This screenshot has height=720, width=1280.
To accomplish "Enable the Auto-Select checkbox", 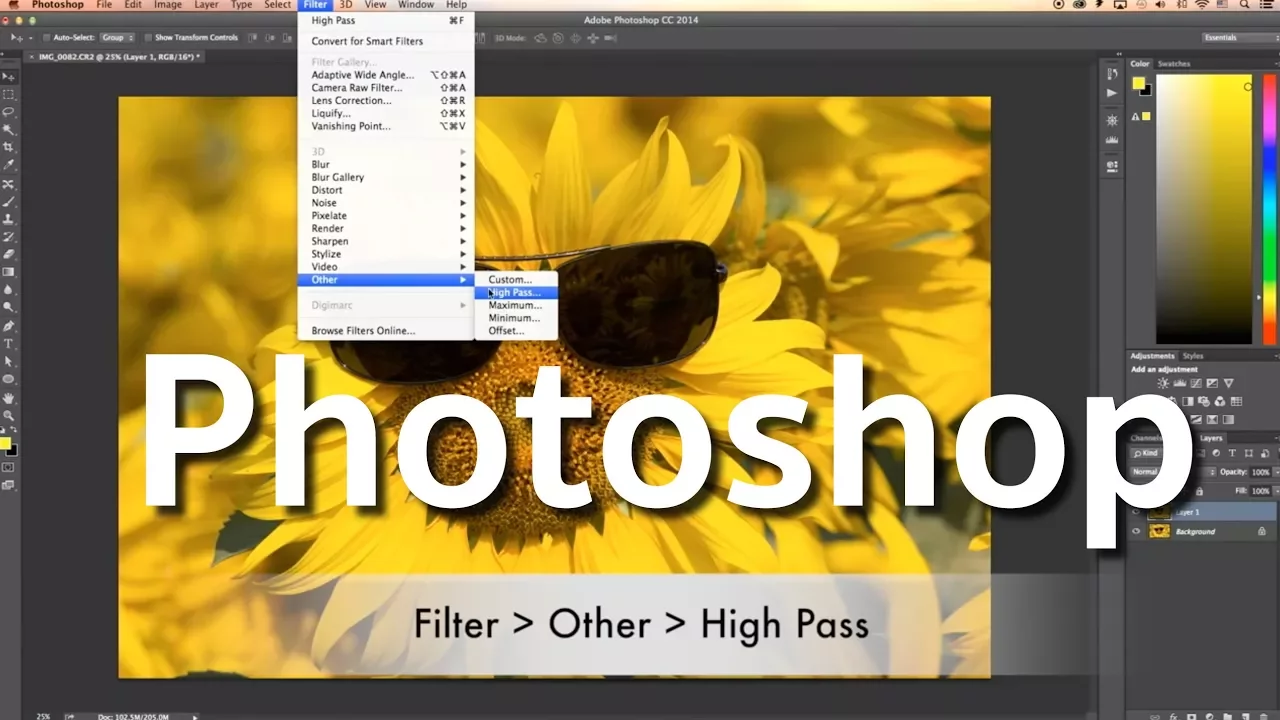I will click(46, 38).
